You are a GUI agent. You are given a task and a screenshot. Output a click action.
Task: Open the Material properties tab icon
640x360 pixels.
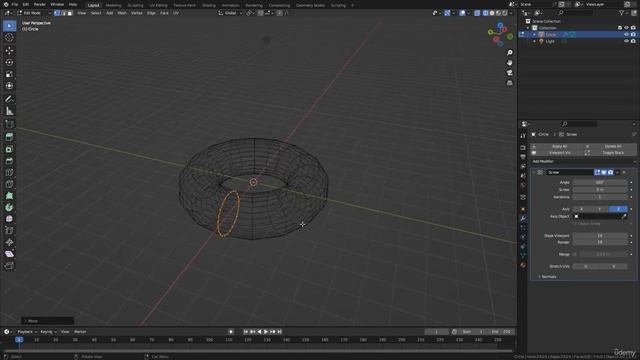click(x=523, y=265)
